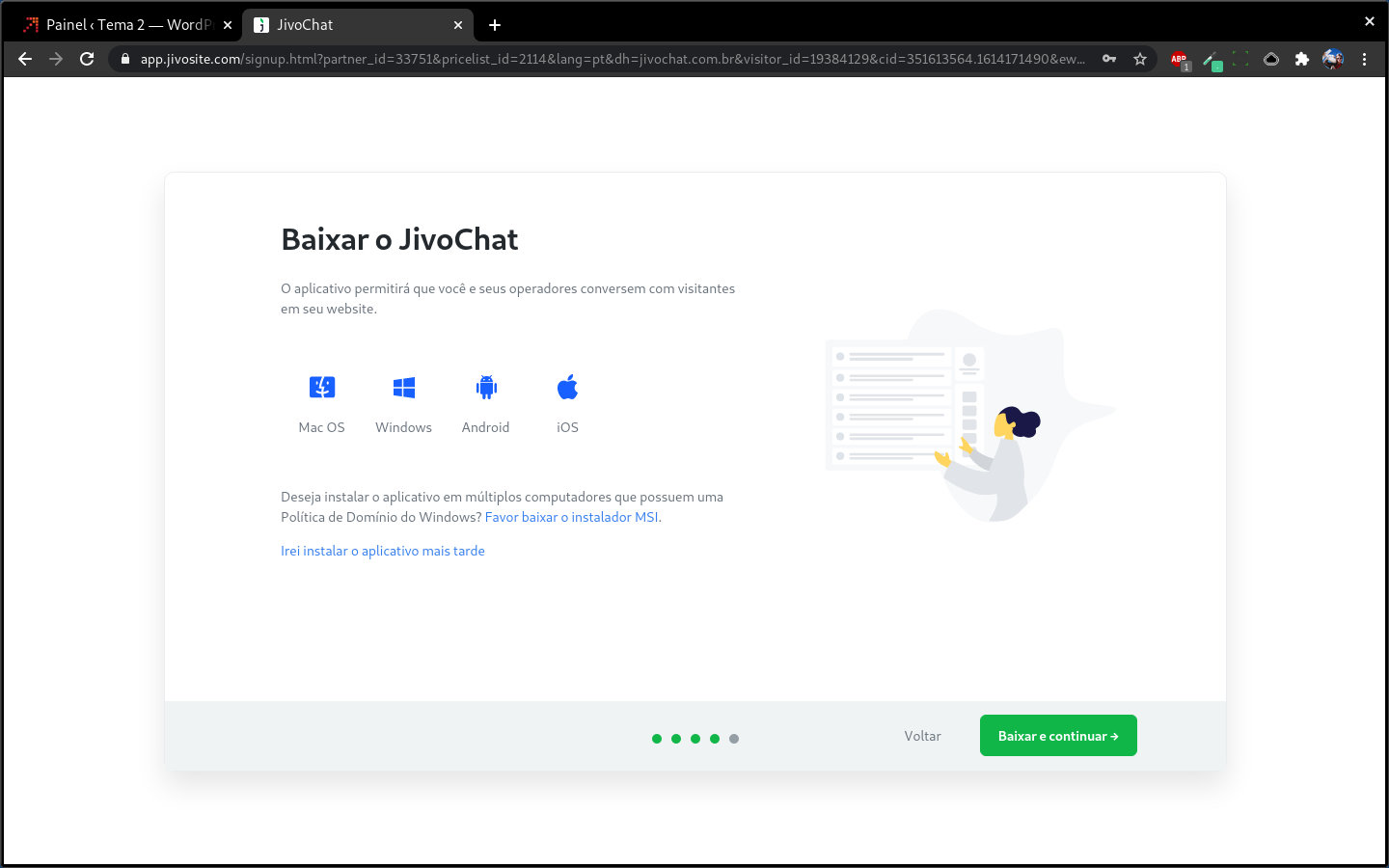Open the pentagon-shaped extension icon
1389x868 pixels.
(x=1271, y=59)
